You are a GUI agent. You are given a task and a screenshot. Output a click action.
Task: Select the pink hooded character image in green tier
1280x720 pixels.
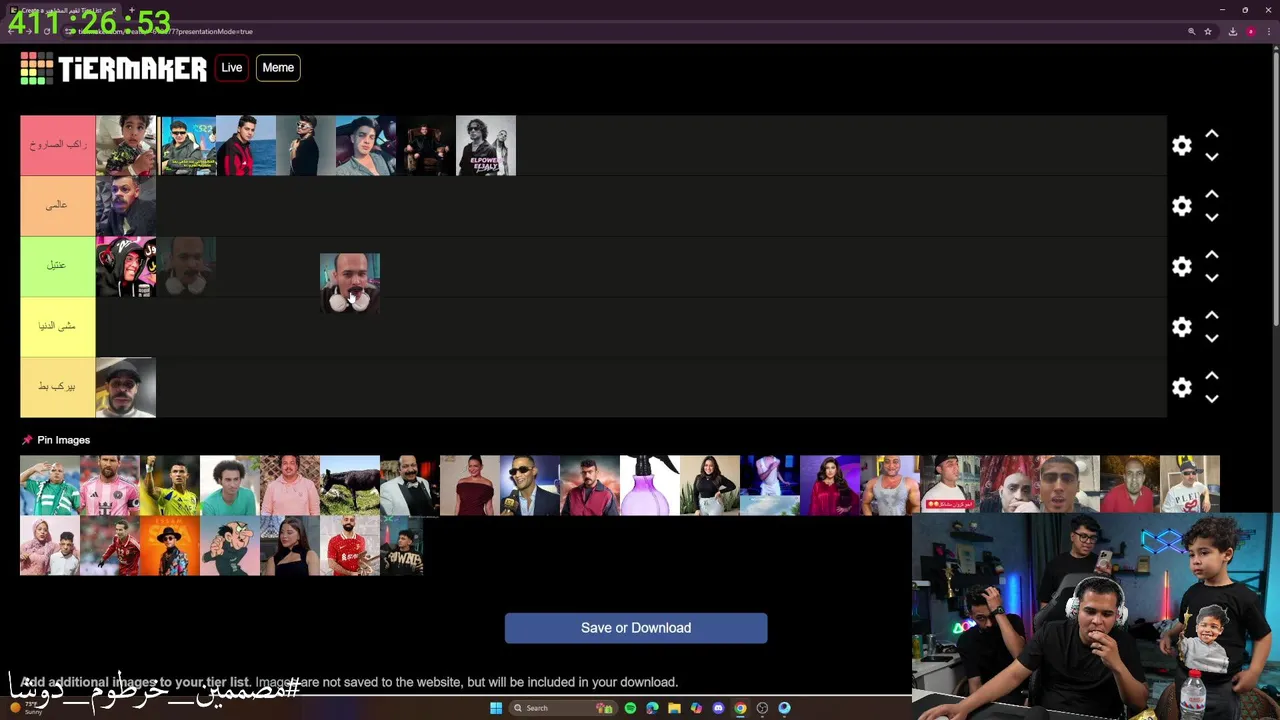point(126,267)
